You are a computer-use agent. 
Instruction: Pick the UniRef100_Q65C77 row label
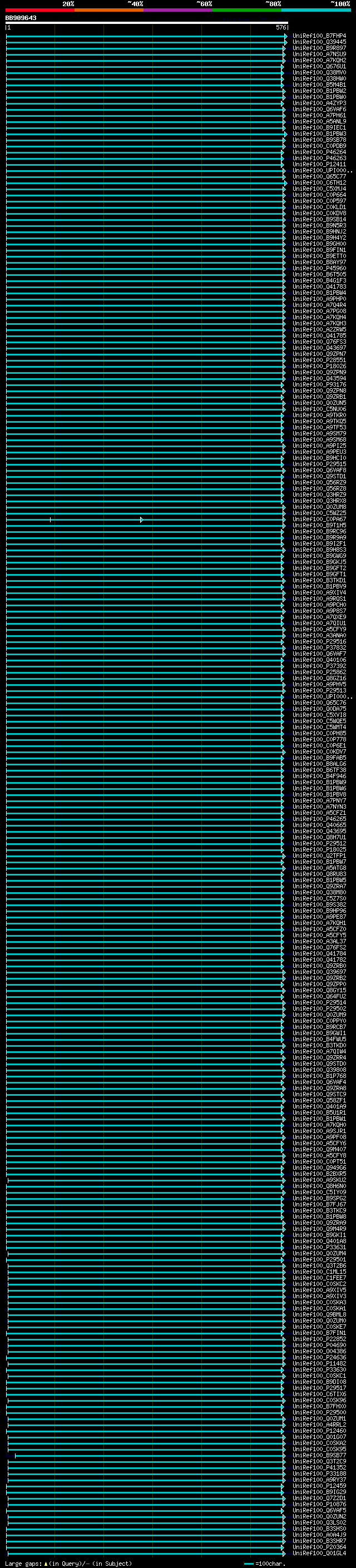pos(319,176)
